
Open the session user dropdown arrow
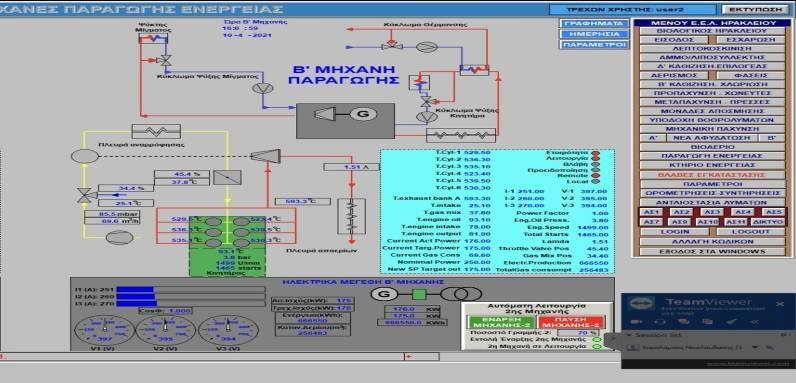[755, 347]
